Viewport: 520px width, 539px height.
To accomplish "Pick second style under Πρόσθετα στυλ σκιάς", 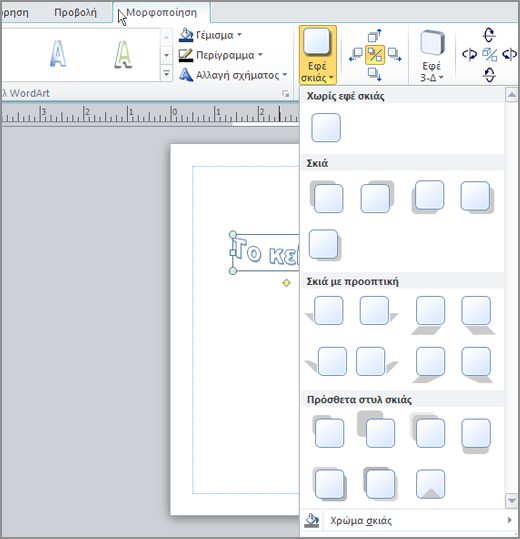I will (376, 430).
